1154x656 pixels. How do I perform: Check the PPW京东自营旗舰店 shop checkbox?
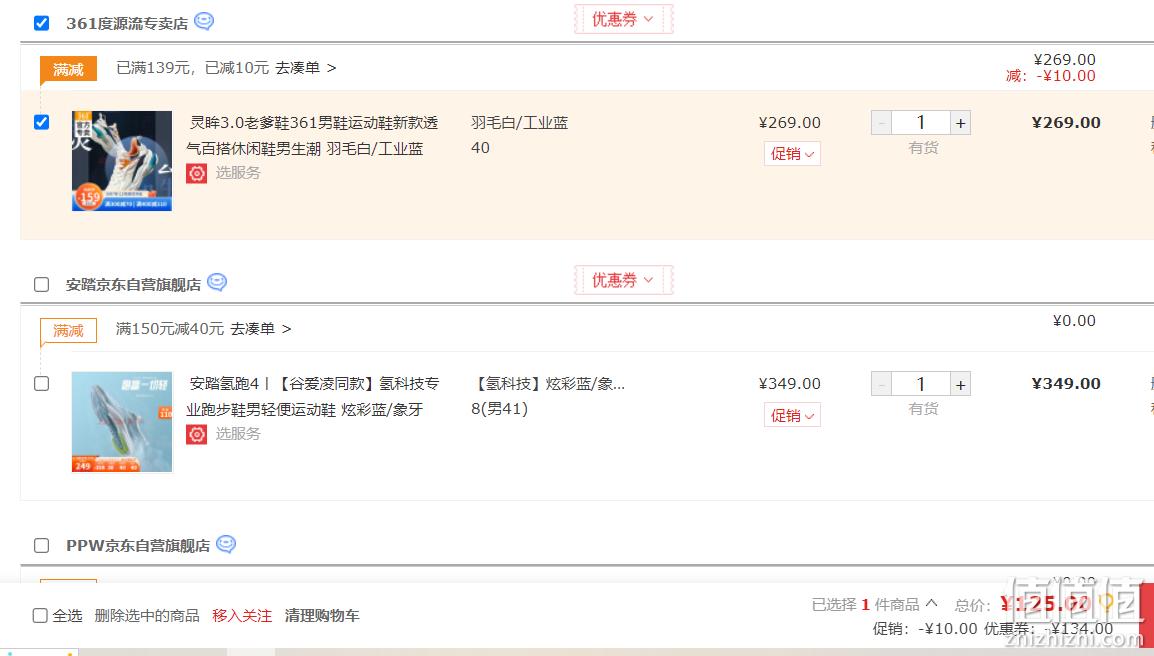42,546
